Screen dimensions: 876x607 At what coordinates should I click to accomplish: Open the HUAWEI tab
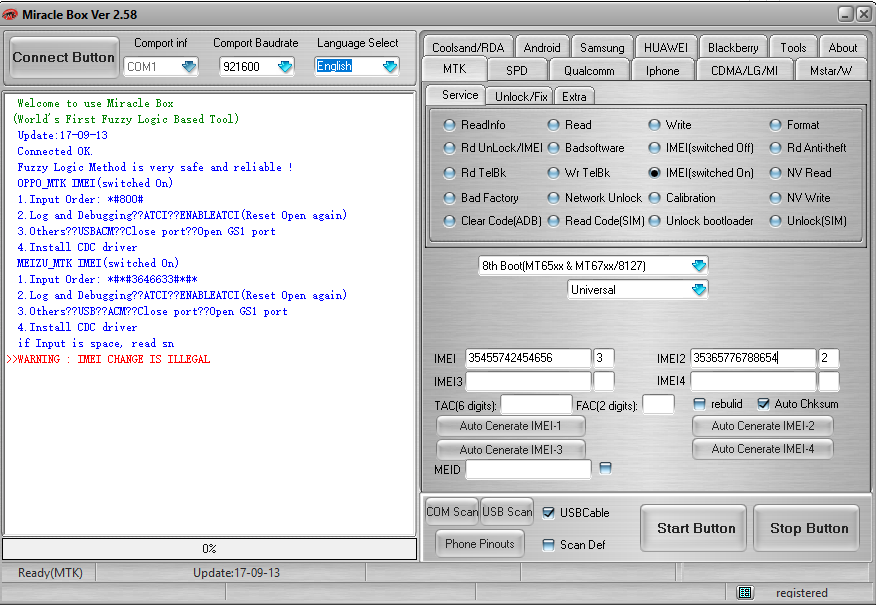click(665, 47)
